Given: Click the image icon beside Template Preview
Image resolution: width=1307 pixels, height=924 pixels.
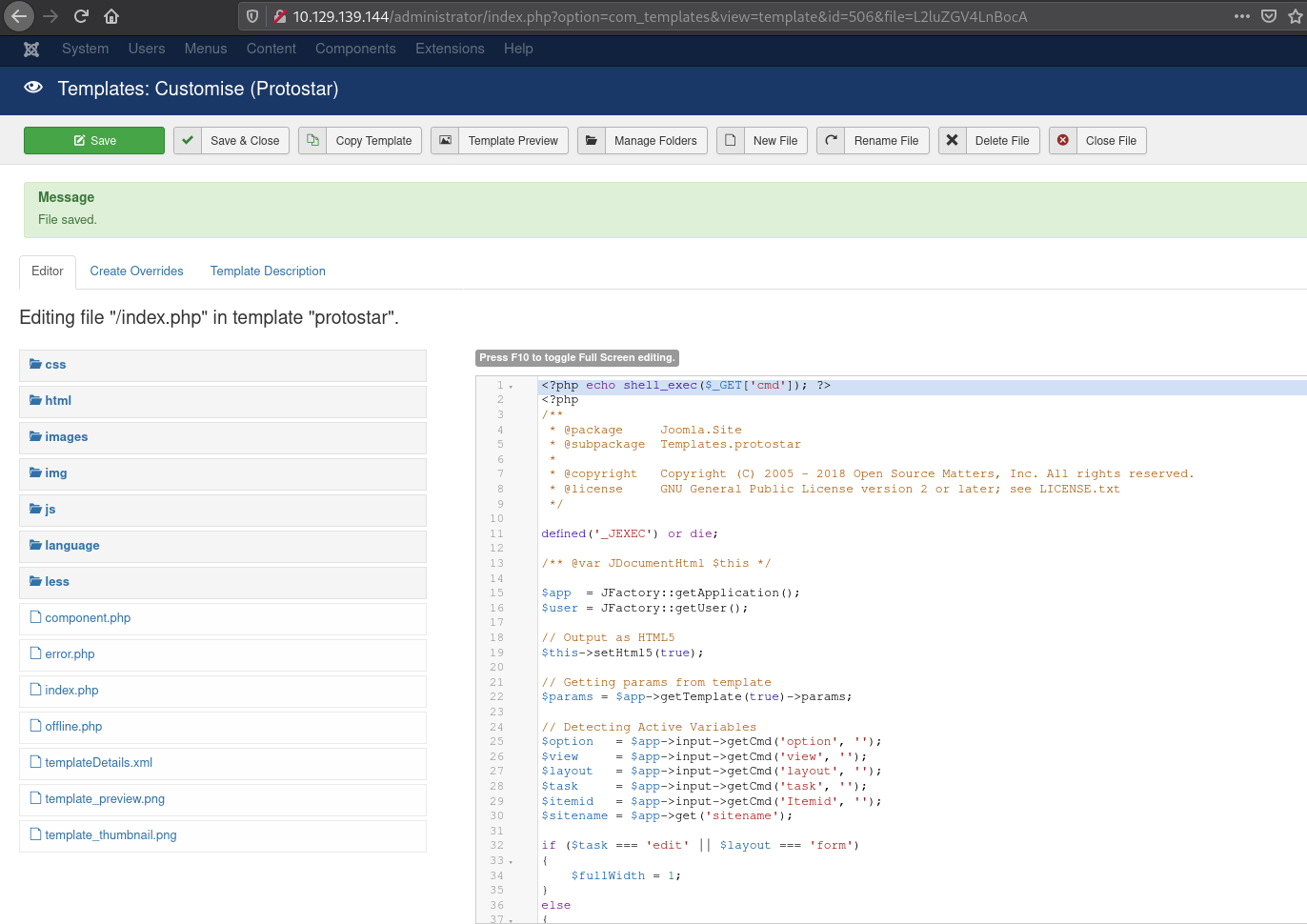Looking at the screenshot, I should [445, 140].
